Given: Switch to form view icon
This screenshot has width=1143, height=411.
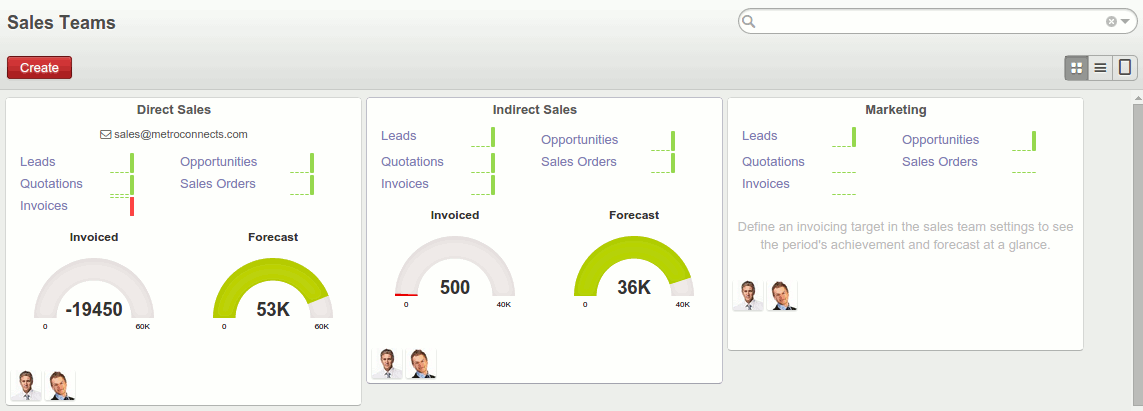Looking at the screenshot, I should pyautogui.click(x=1125, y=68).
